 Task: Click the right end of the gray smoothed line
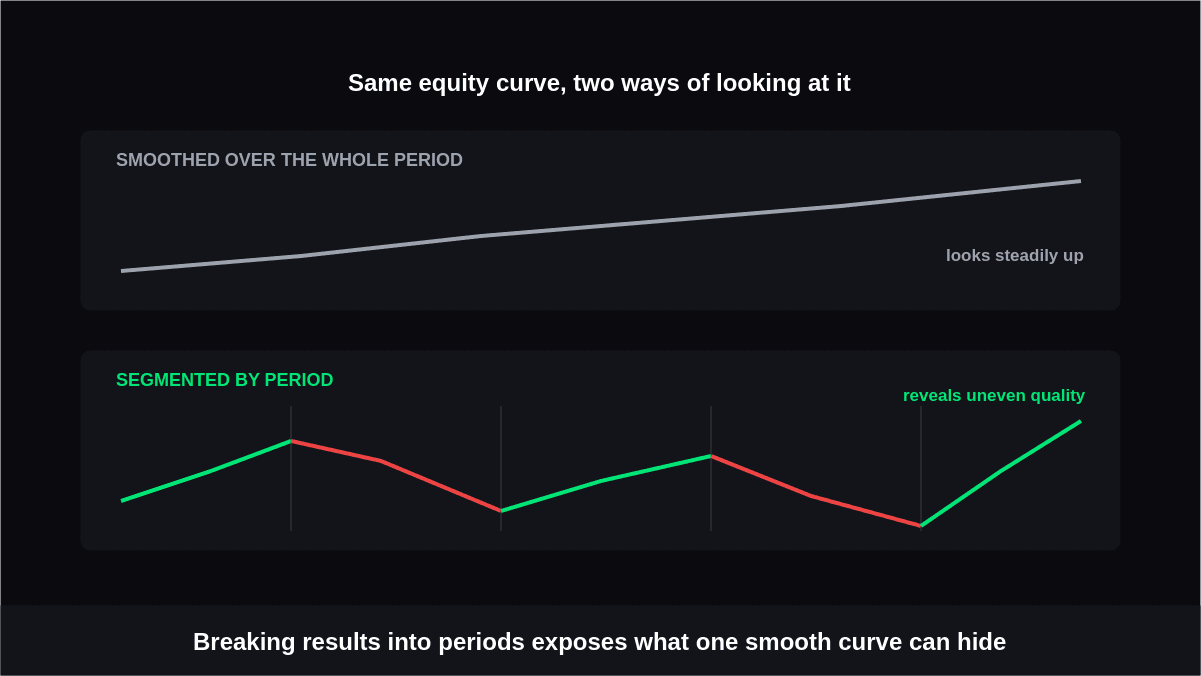point(1080,181)
